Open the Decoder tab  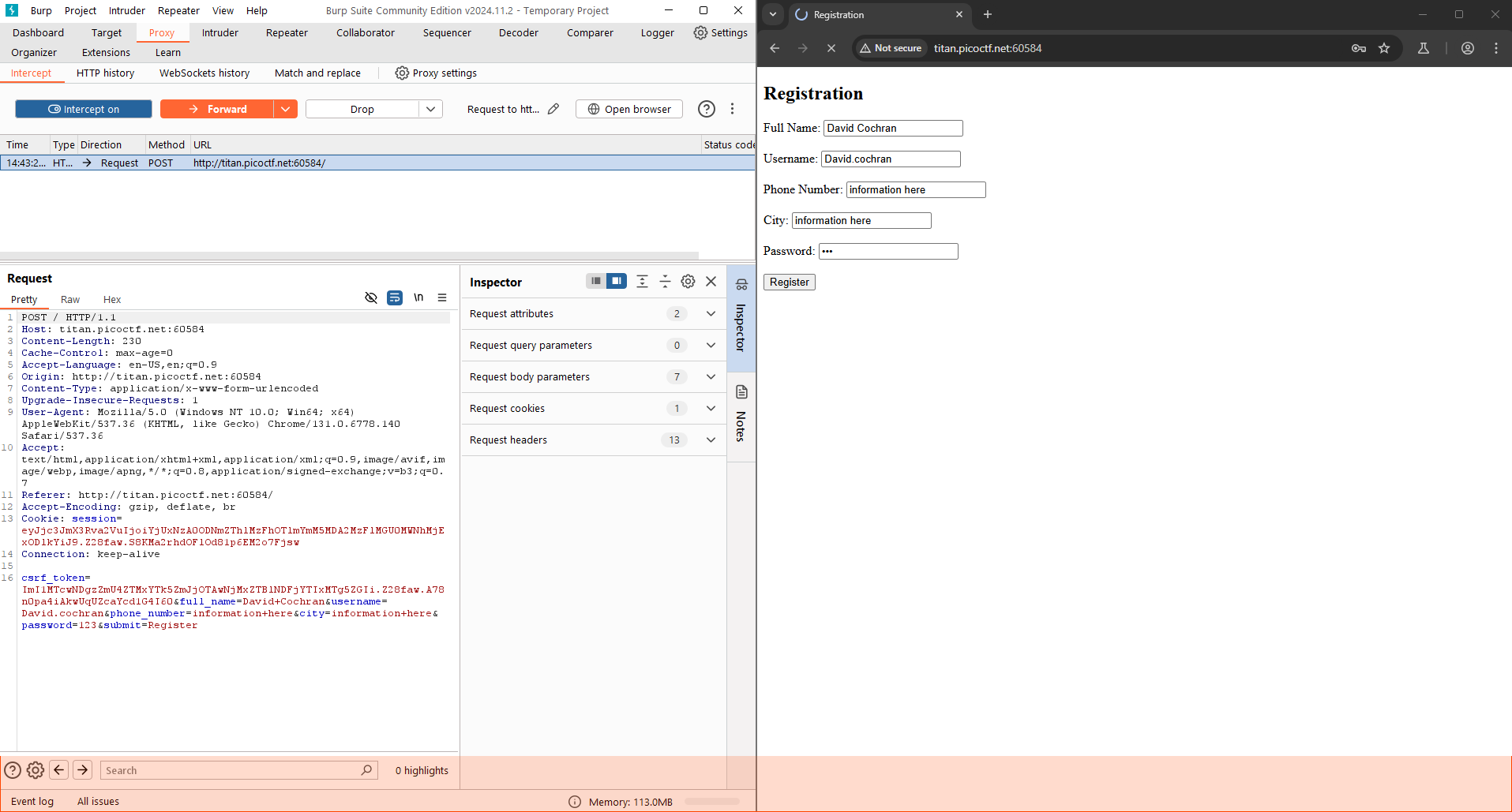[519, 32]
